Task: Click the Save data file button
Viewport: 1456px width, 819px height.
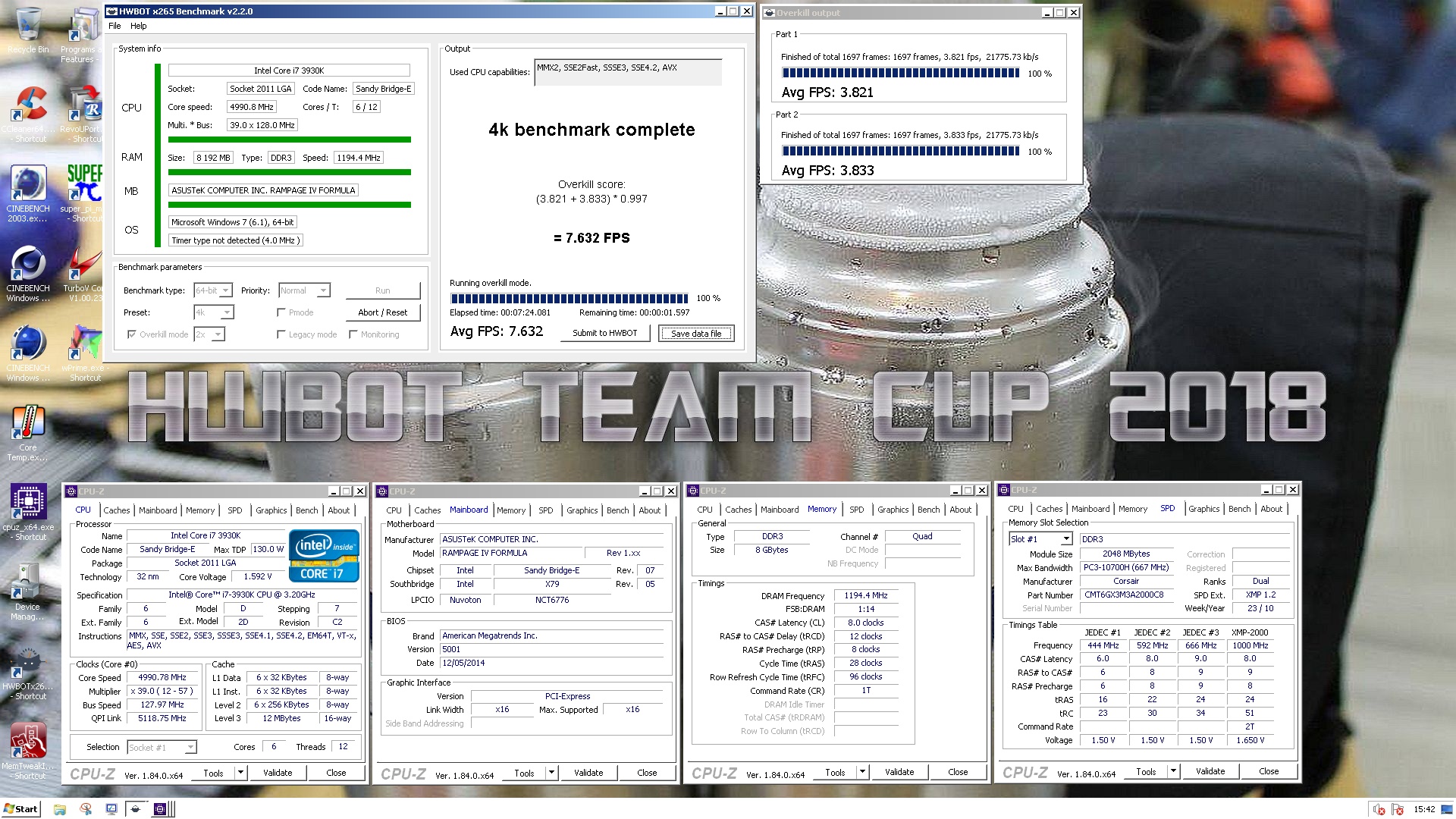Action: tap(696, 334)
